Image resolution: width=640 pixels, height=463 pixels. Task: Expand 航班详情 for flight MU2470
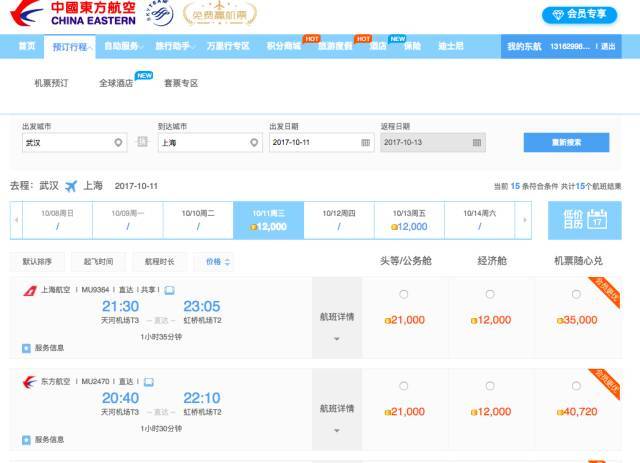click(x=337, y=410)
